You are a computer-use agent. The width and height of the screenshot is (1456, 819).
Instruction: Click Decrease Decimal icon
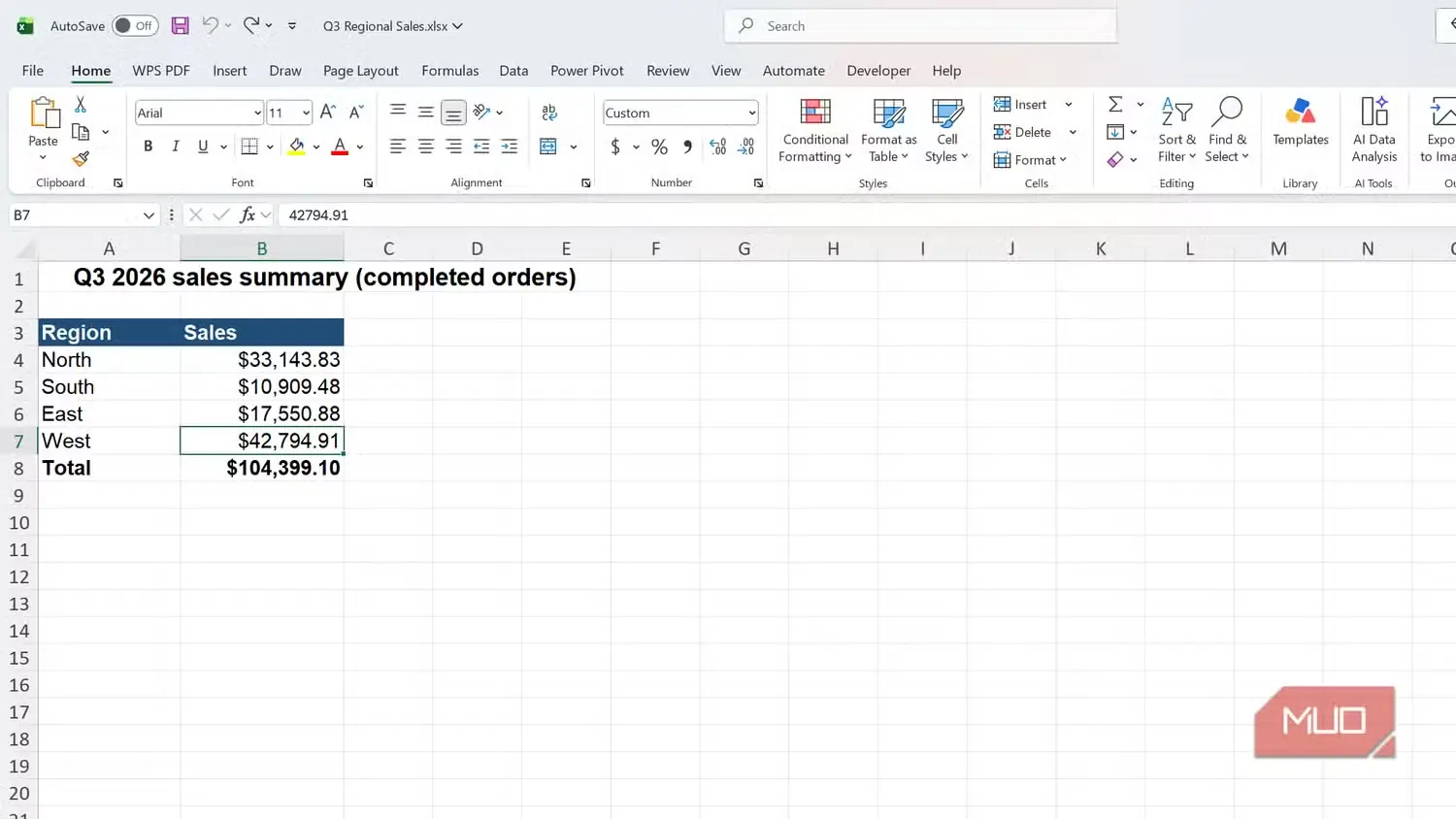[745, 147]
